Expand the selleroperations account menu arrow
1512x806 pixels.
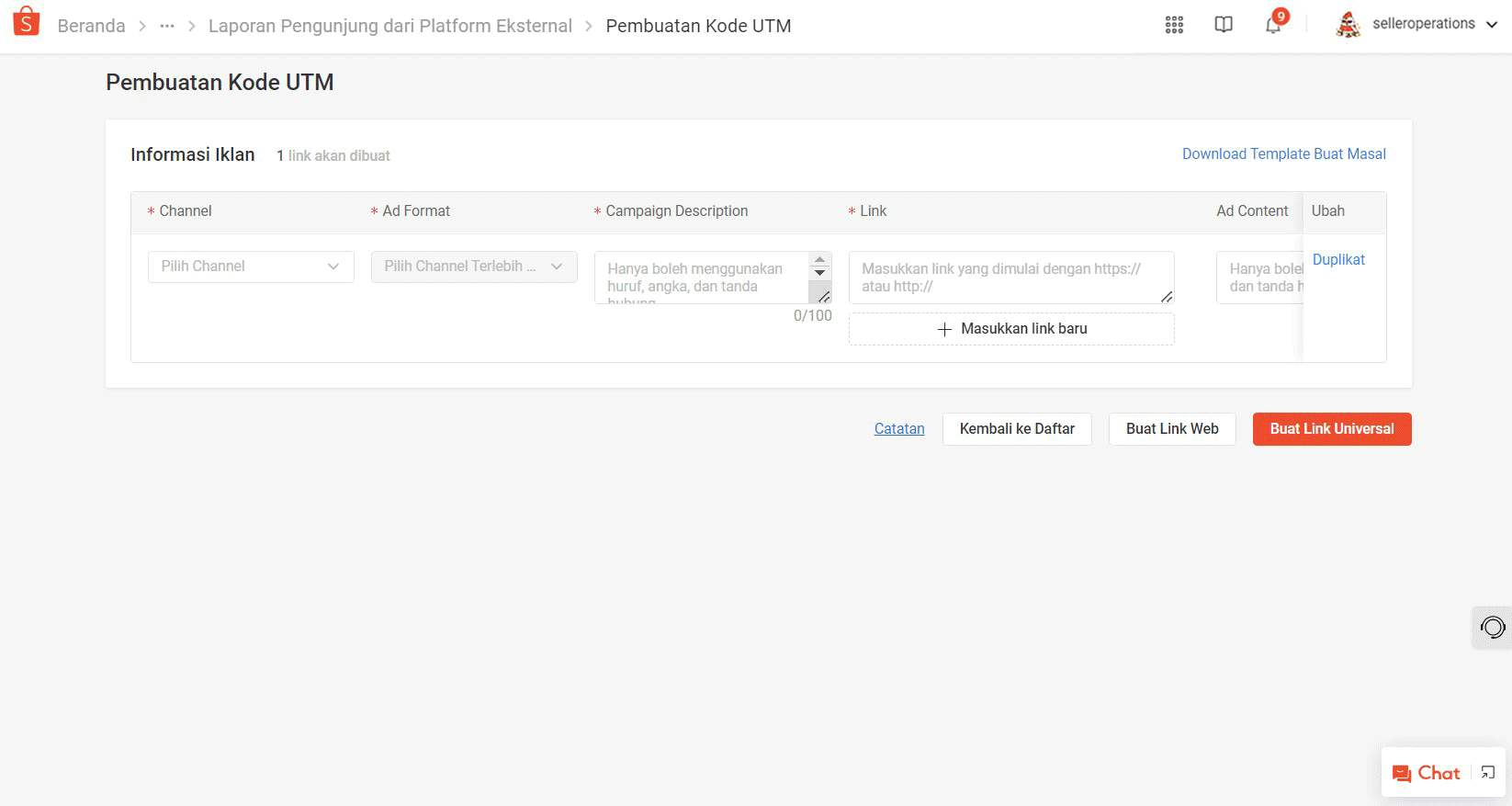(1492, 25)
